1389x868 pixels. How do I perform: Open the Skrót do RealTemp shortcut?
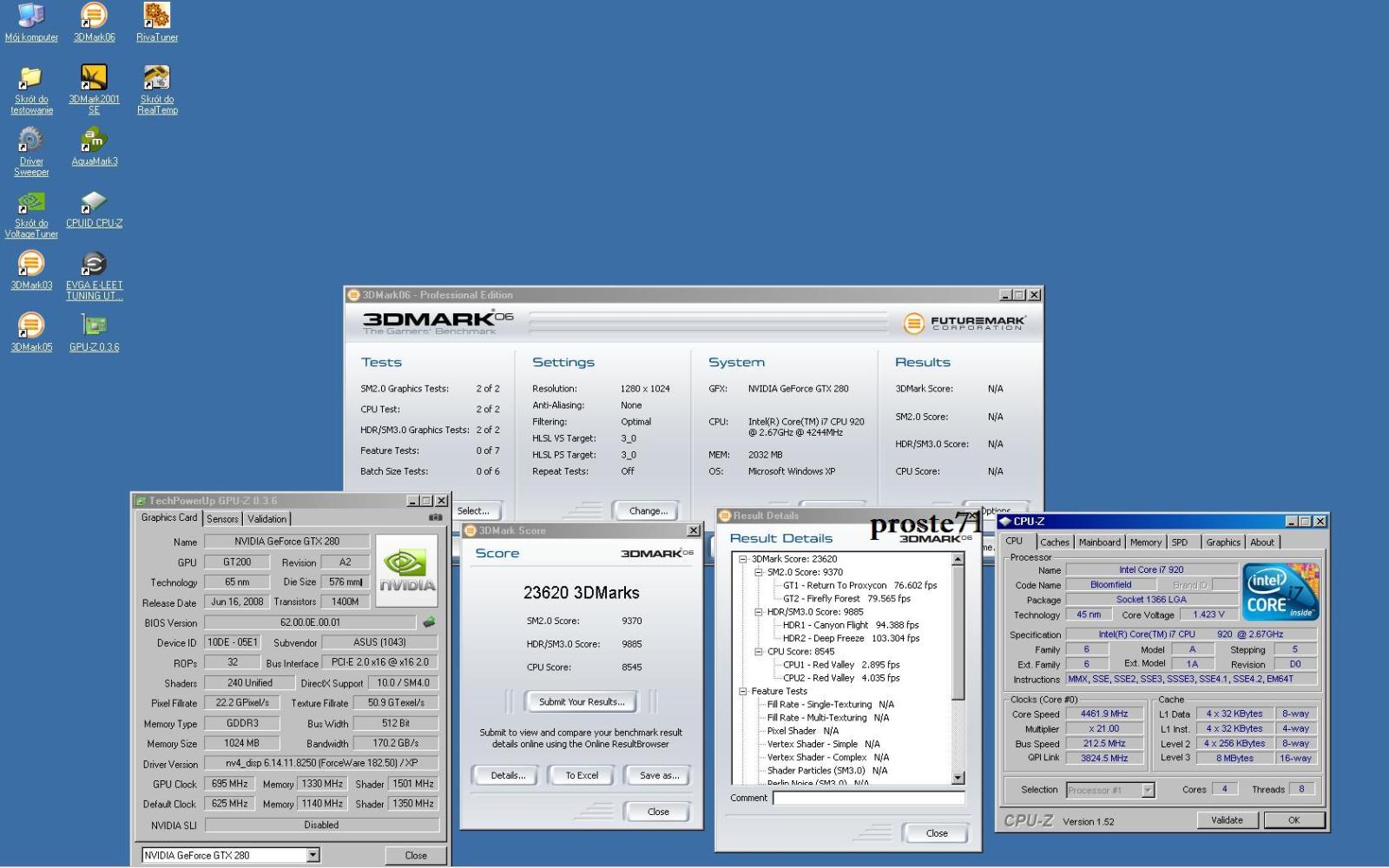pyautogui.click(x=157, y=89)
